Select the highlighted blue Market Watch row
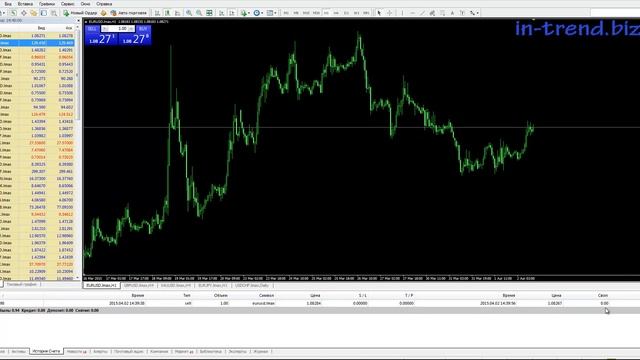Image resolution: width=640 pixels, height=360 pixels. [x=37, y=43]
